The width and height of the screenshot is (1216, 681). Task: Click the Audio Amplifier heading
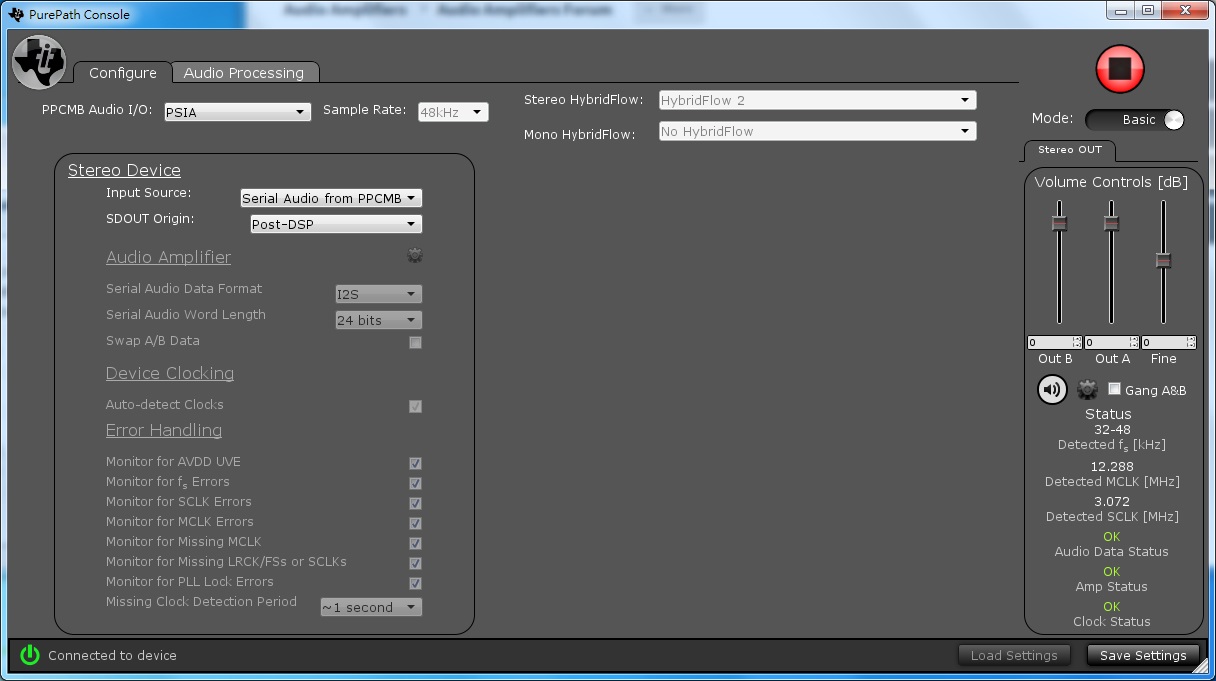168,257
